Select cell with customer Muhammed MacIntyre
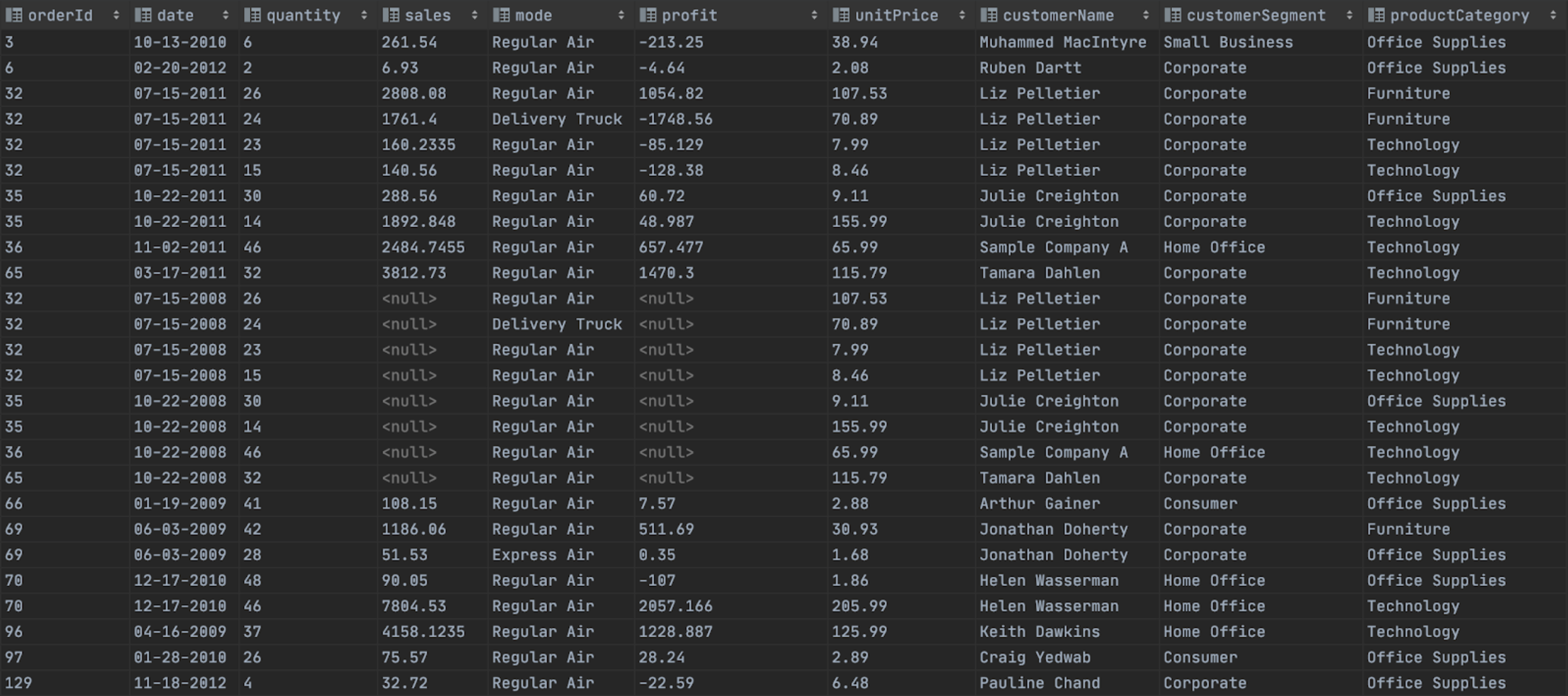The width and height of the screenshot is (1568, 696). click(x=1063, y=42)
